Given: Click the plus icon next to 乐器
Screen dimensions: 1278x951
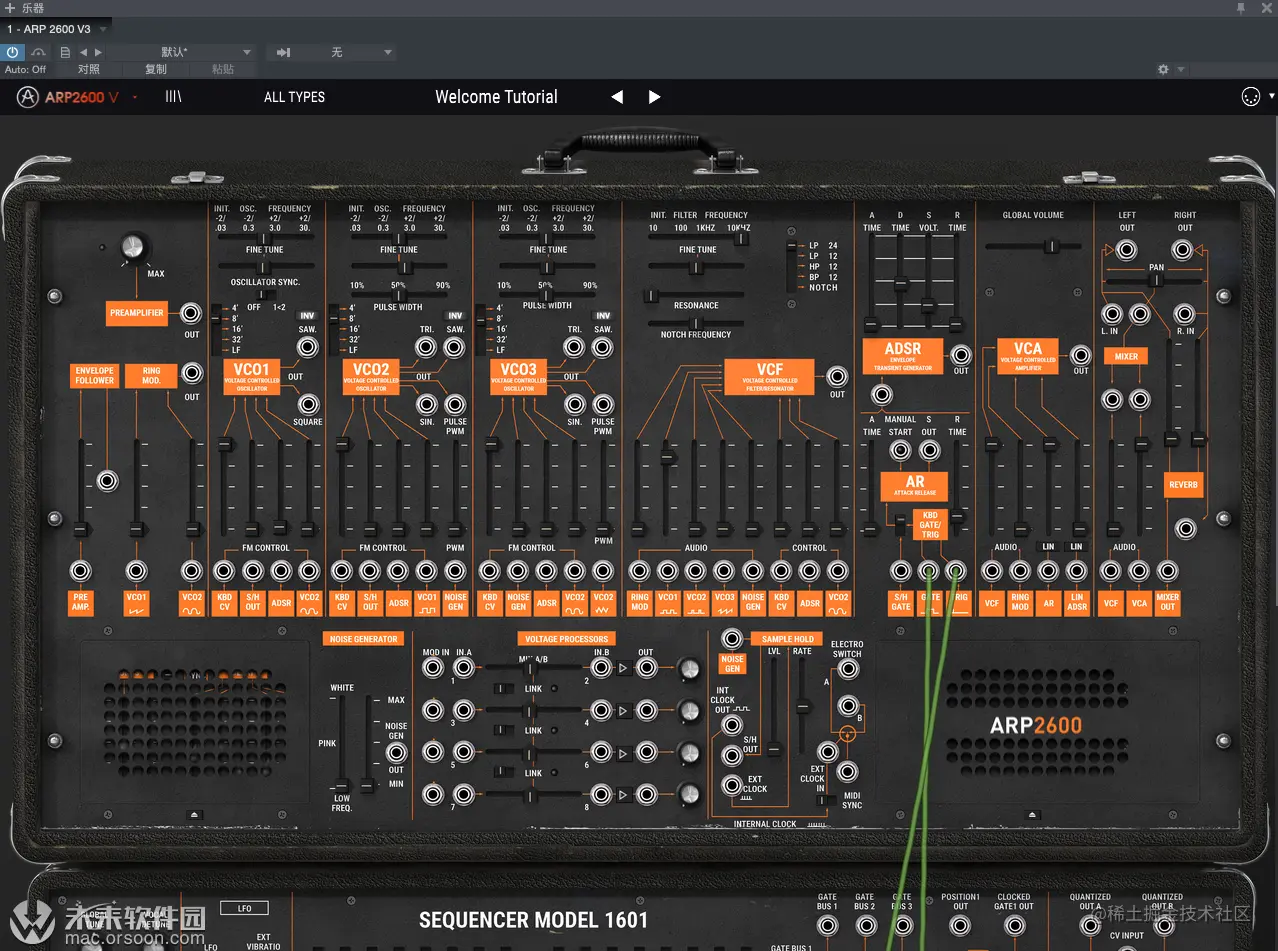Looking at the screenshot, I should coord(10,8).
